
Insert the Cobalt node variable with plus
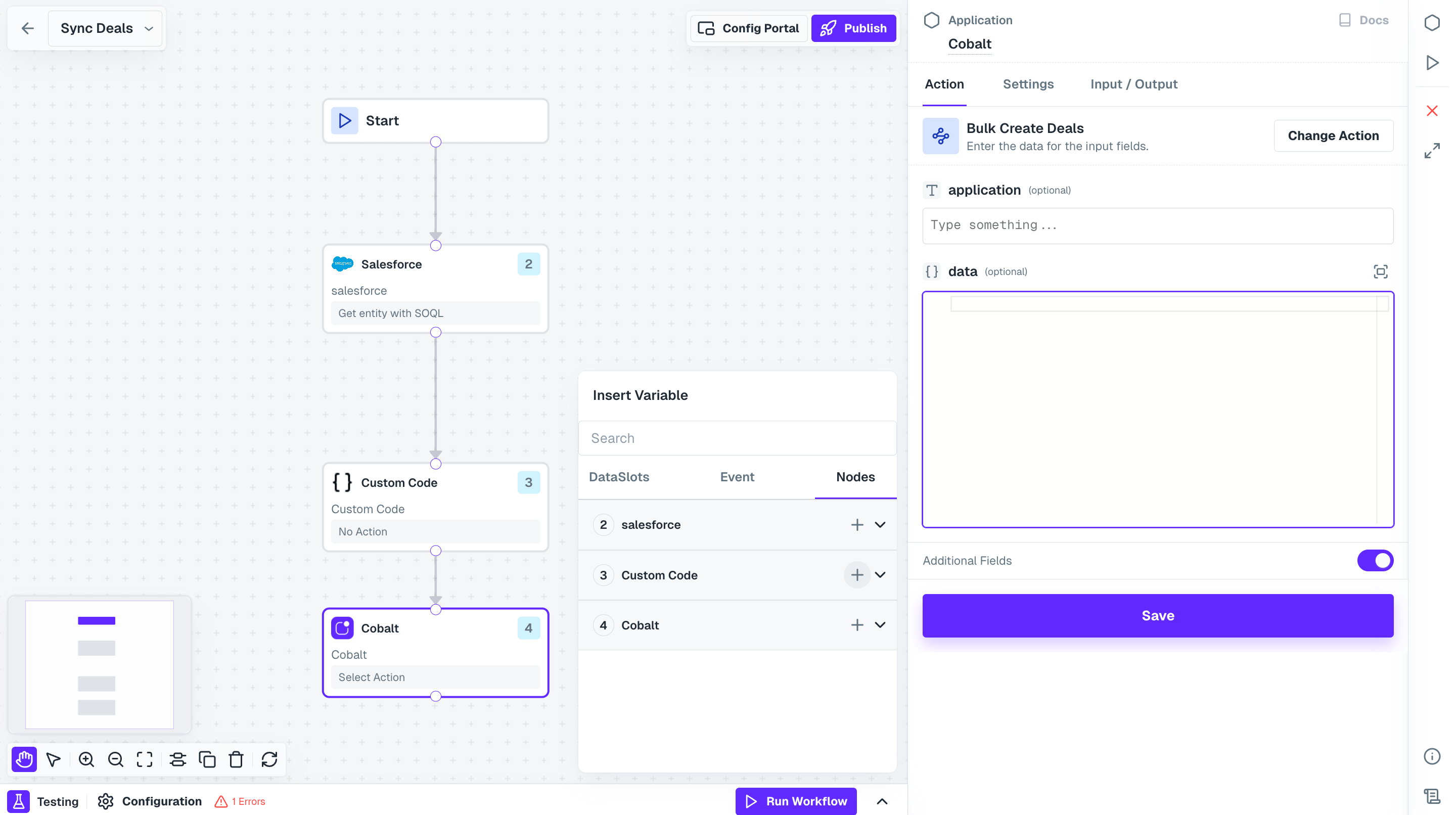[x=857, y=624]
